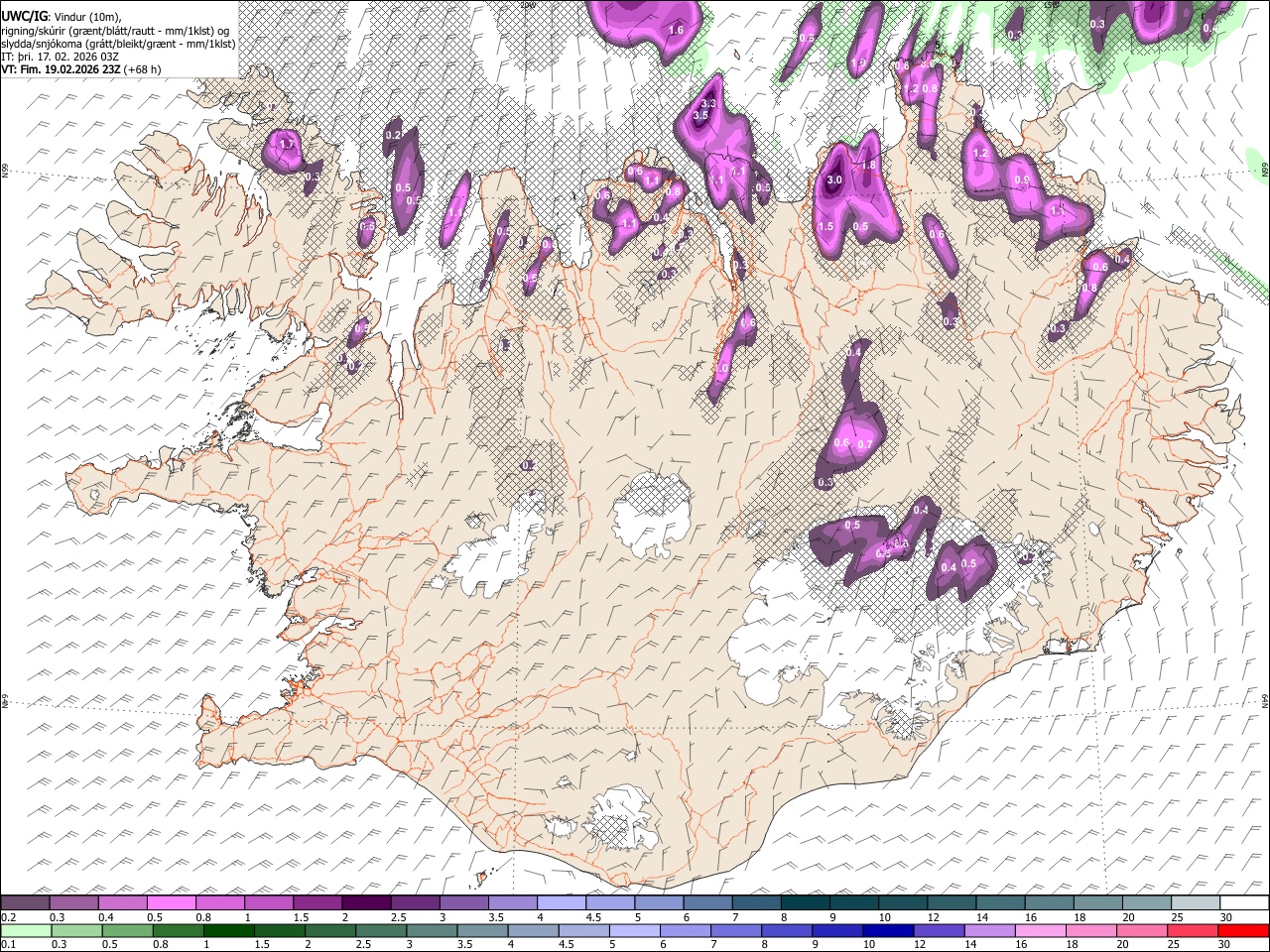Select the pale grey upper legend swatch labeled 25
Viewport: 1270px width, 952px height.
tap(1194, 903)
